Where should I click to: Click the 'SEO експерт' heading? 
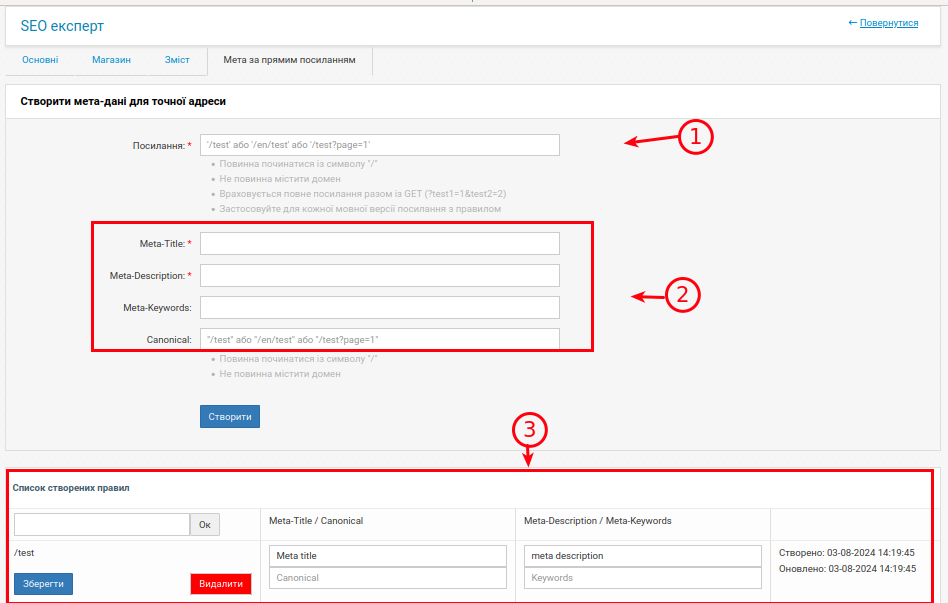[x=62, y=26]
